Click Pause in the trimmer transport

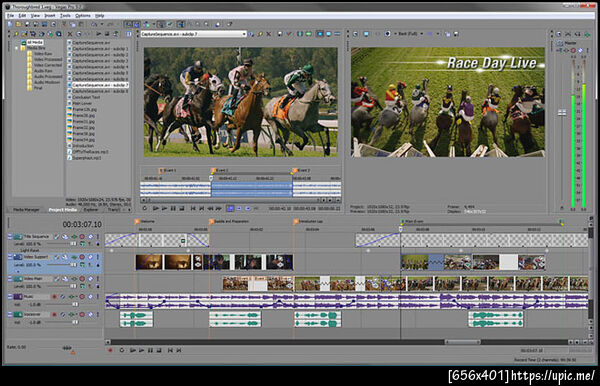pyautogui.click(x=173, y=208)
